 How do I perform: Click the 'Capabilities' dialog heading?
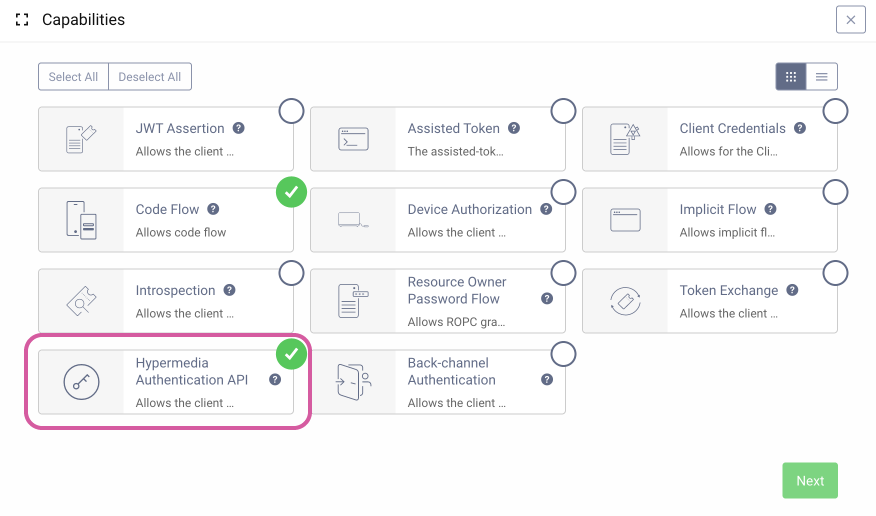point(83,20)
